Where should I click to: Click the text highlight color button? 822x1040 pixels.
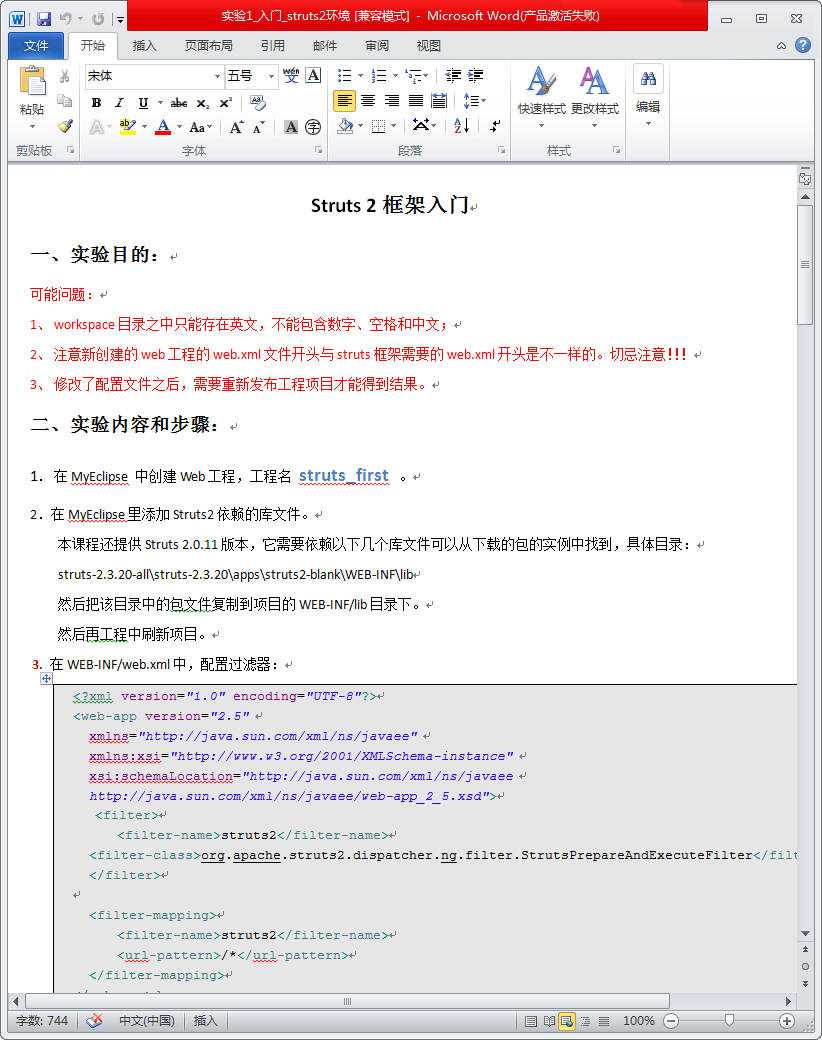127,127
